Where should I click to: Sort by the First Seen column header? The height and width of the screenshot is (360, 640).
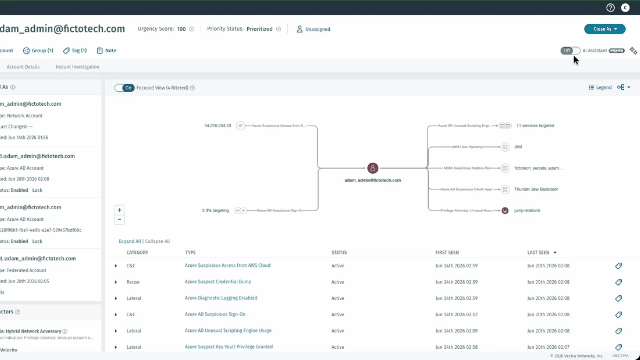tap(447, 253)
